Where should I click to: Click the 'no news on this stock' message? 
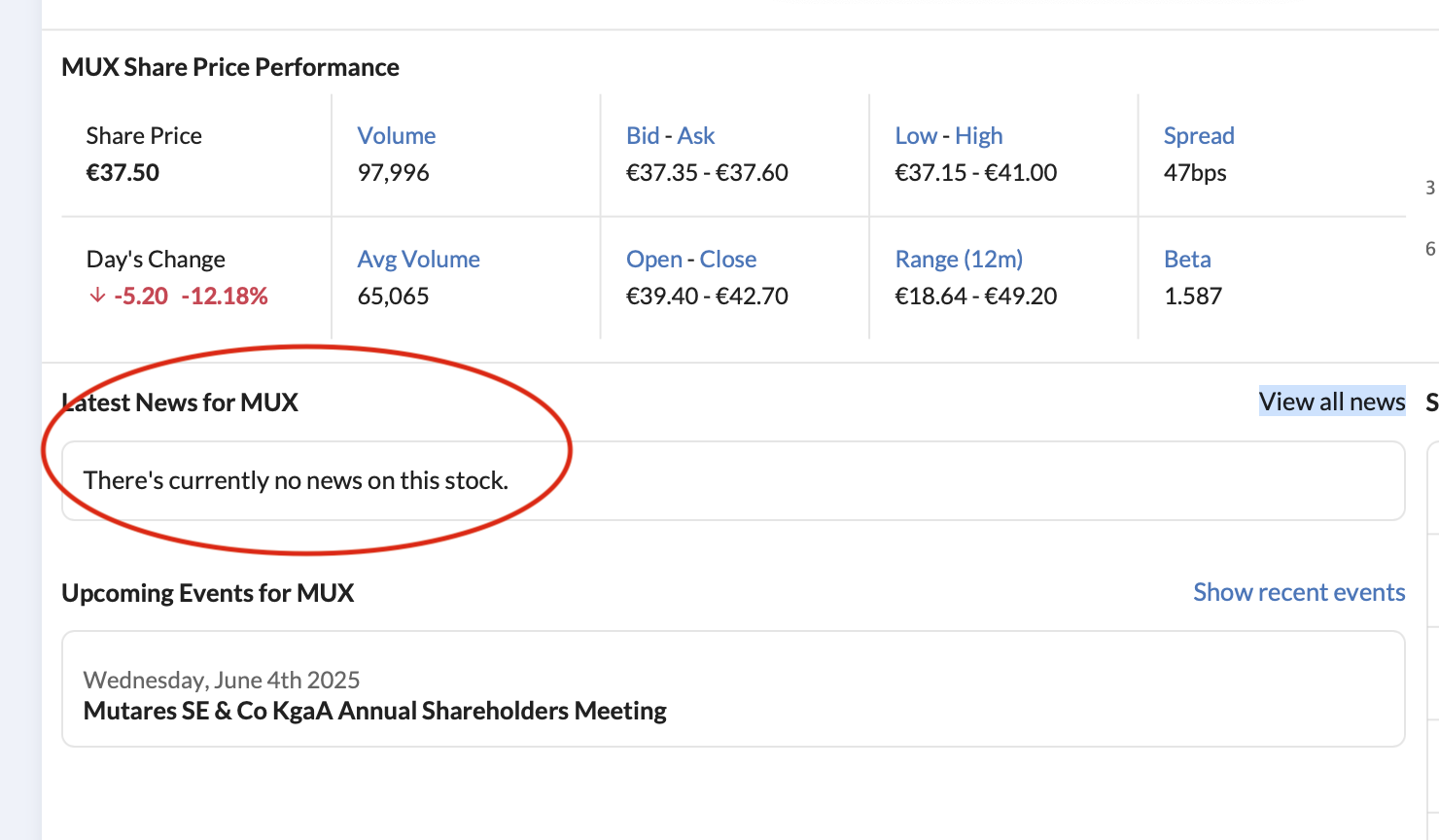click(296, 480)
